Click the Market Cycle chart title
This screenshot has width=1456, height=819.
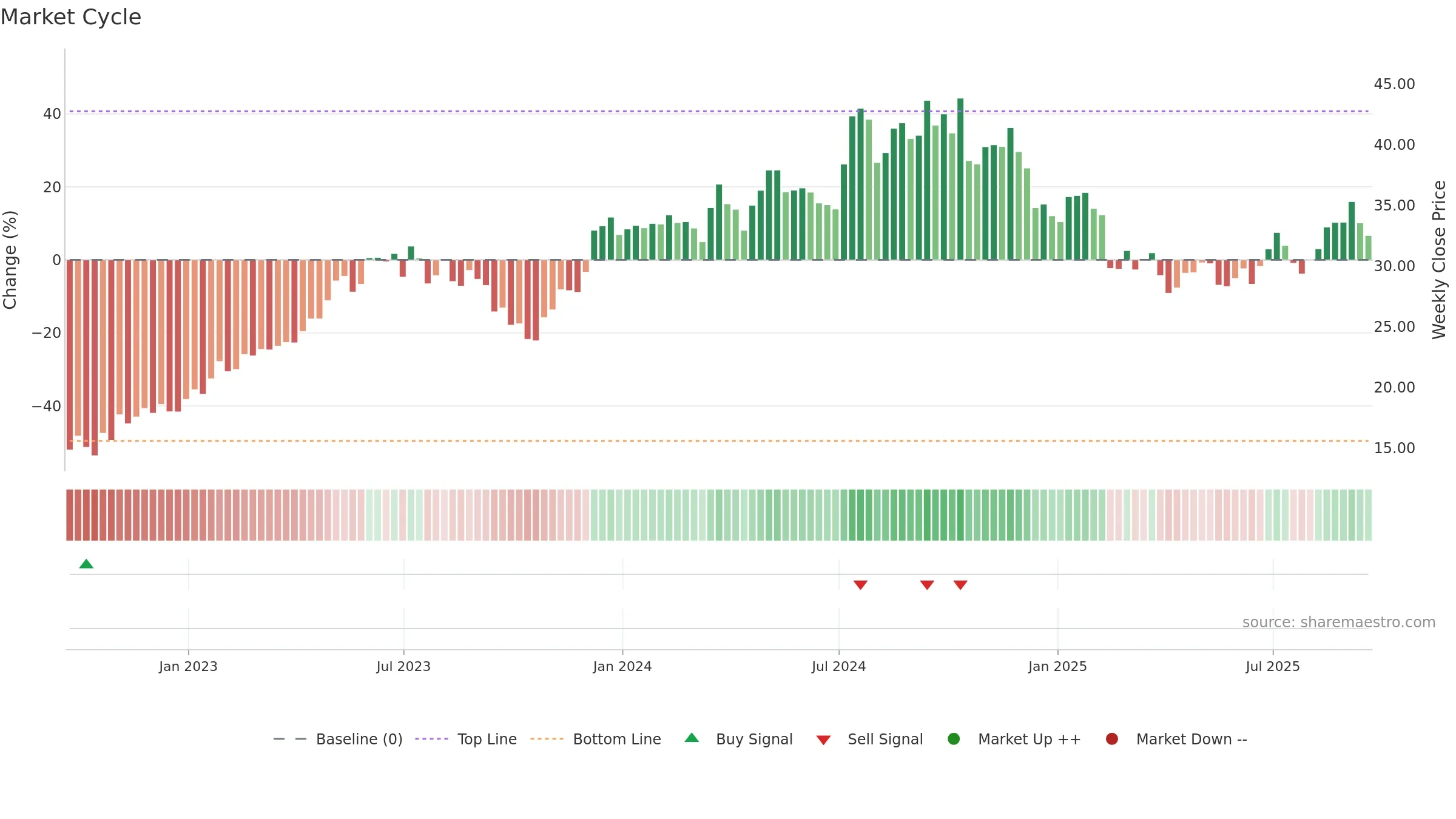tap(71, 17)
